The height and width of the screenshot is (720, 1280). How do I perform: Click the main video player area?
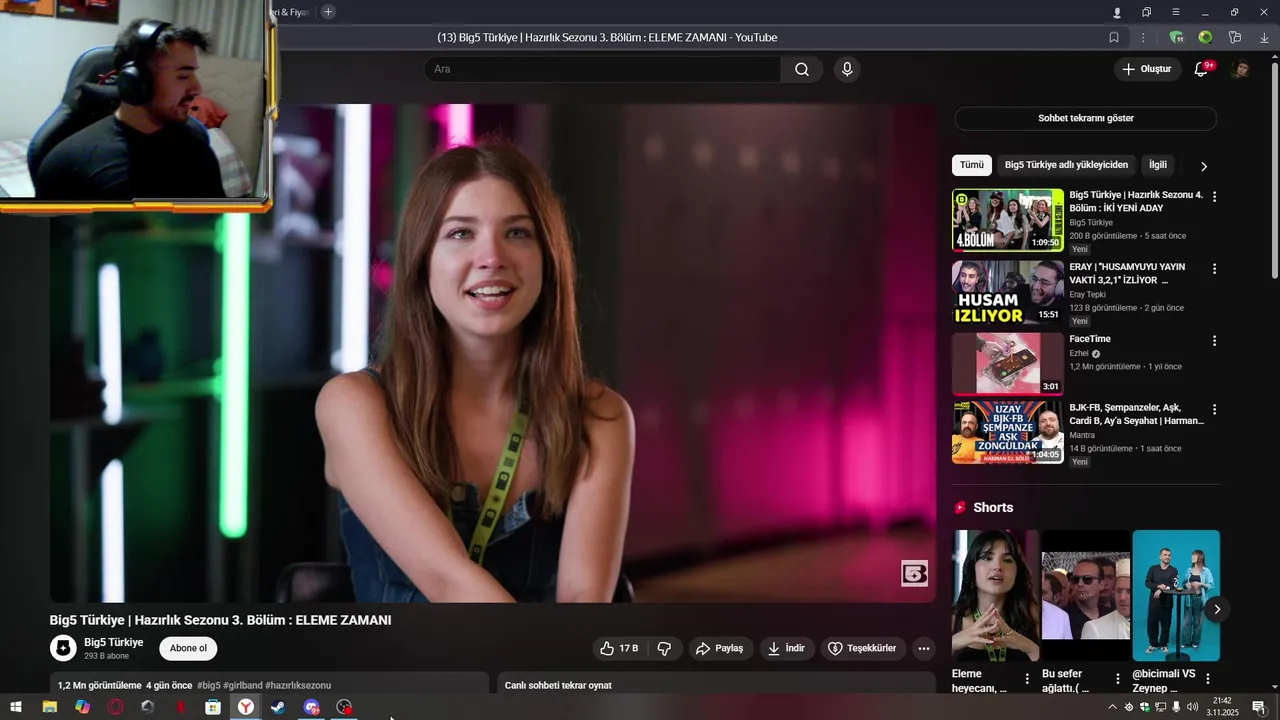click(x=492, y=353)
